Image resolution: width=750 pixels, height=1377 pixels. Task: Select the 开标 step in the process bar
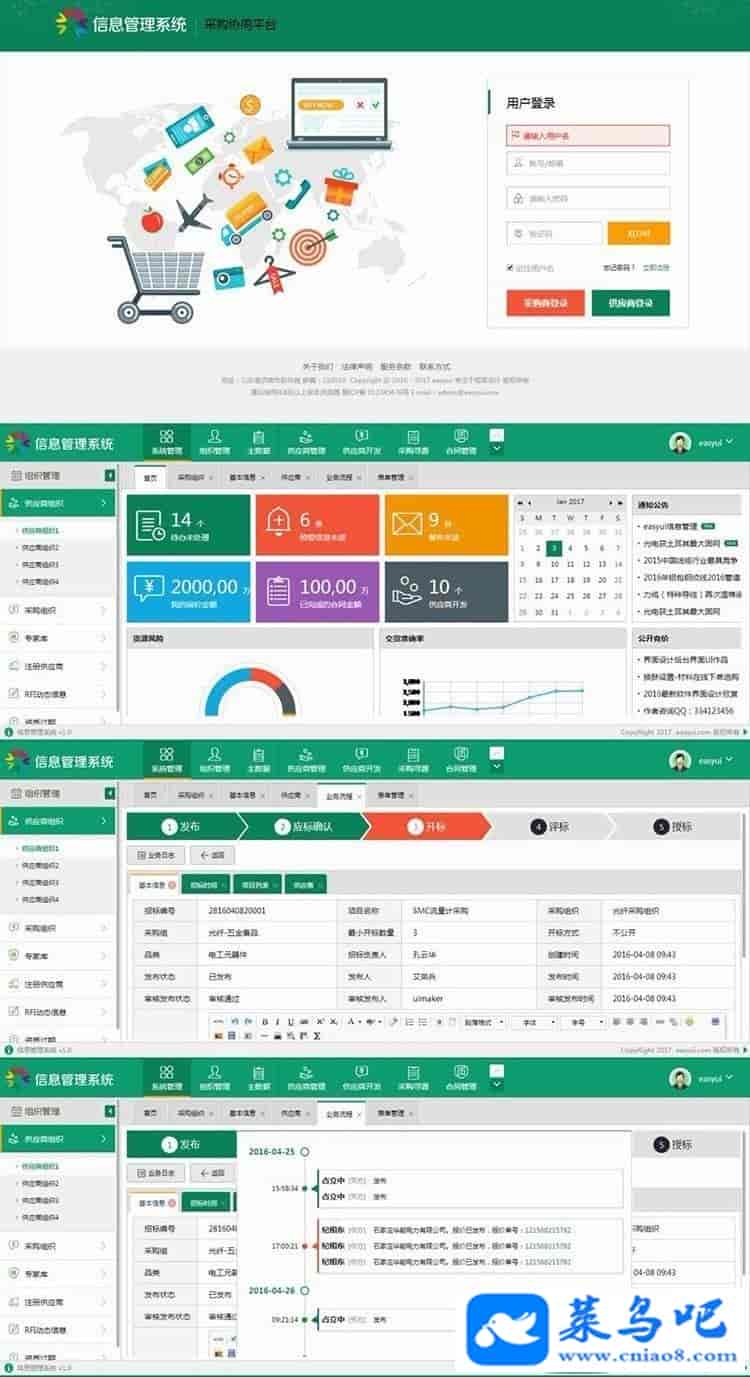(427, 827)
